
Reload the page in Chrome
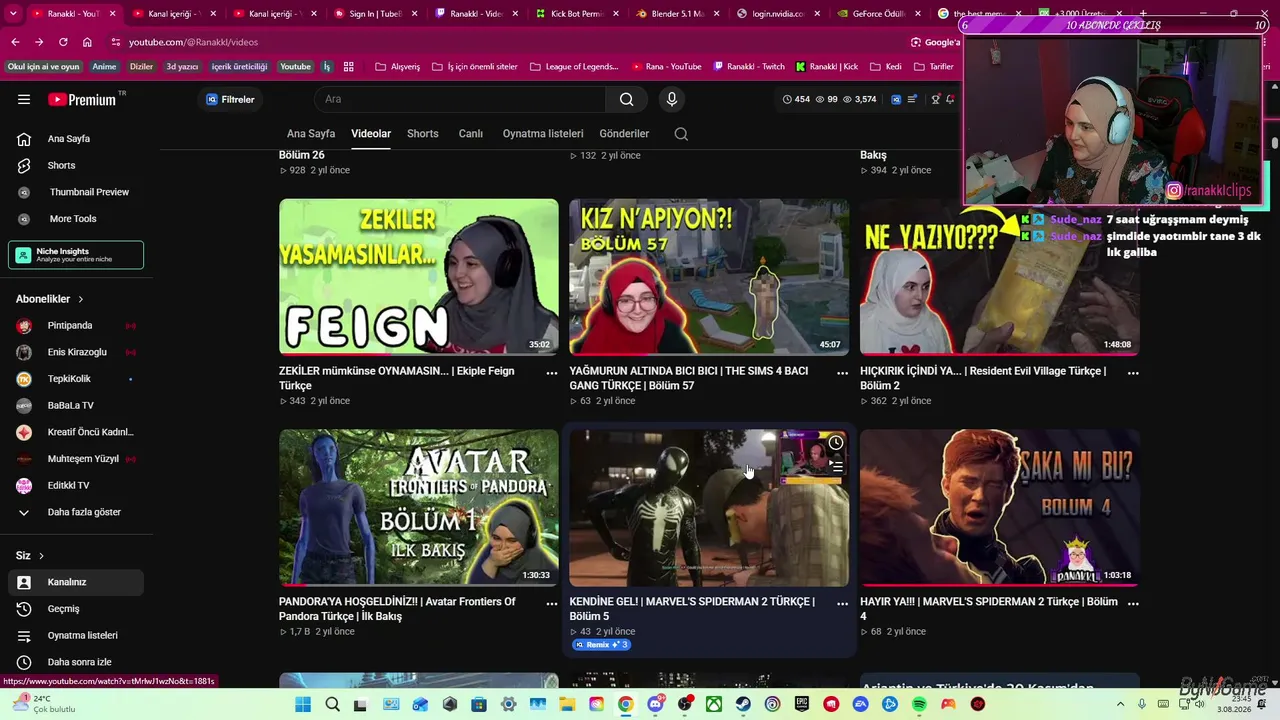click(x=63, y=42)
